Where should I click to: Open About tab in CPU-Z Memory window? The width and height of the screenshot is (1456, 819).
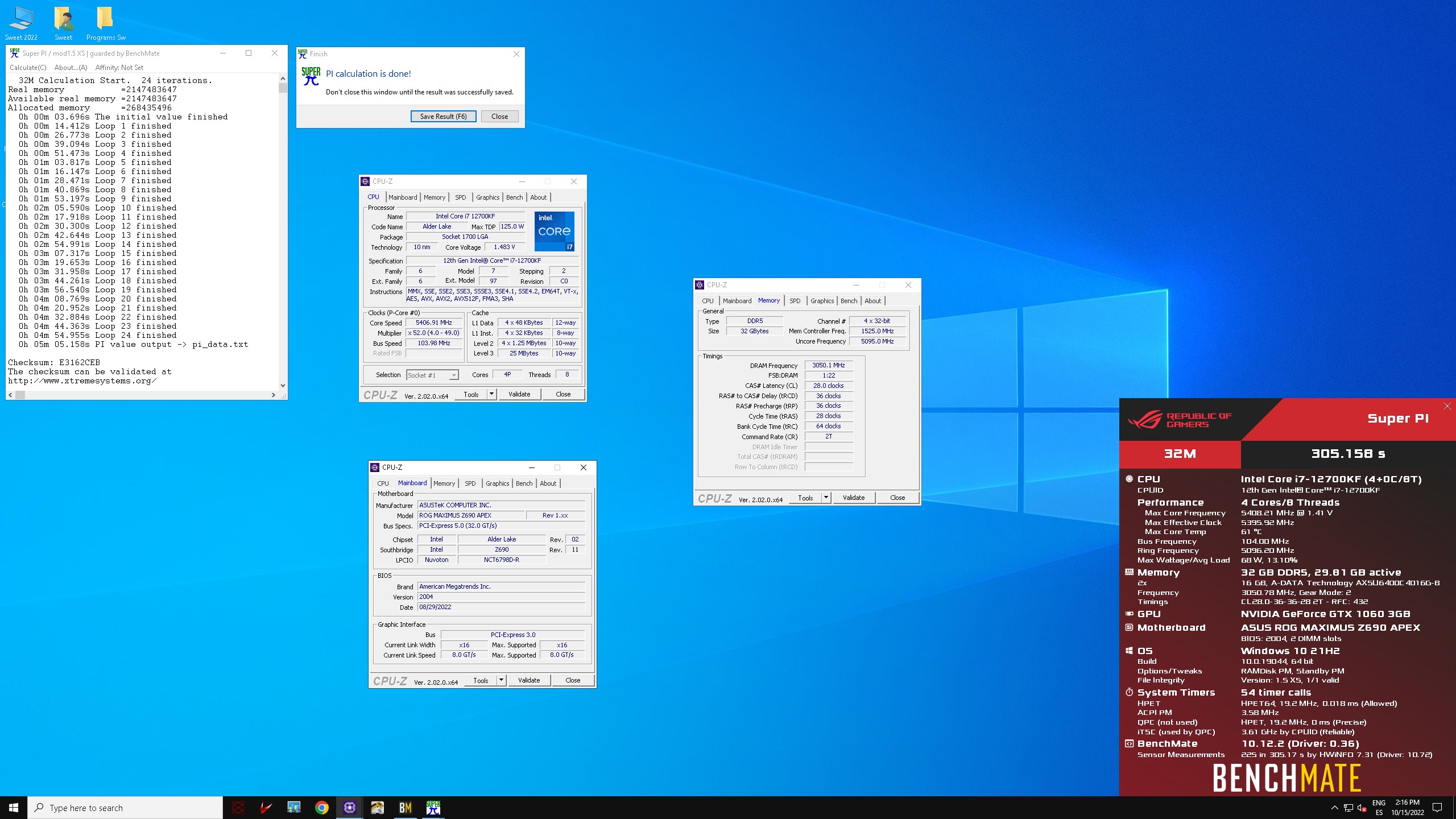coord(873,301)
